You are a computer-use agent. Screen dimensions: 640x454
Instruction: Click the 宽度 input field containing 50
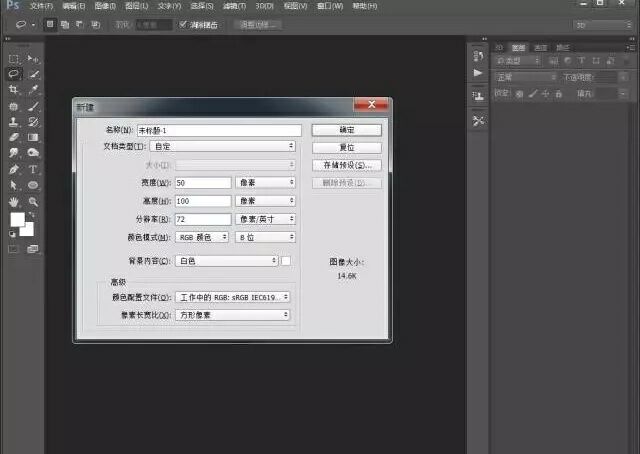coord(203,183)
